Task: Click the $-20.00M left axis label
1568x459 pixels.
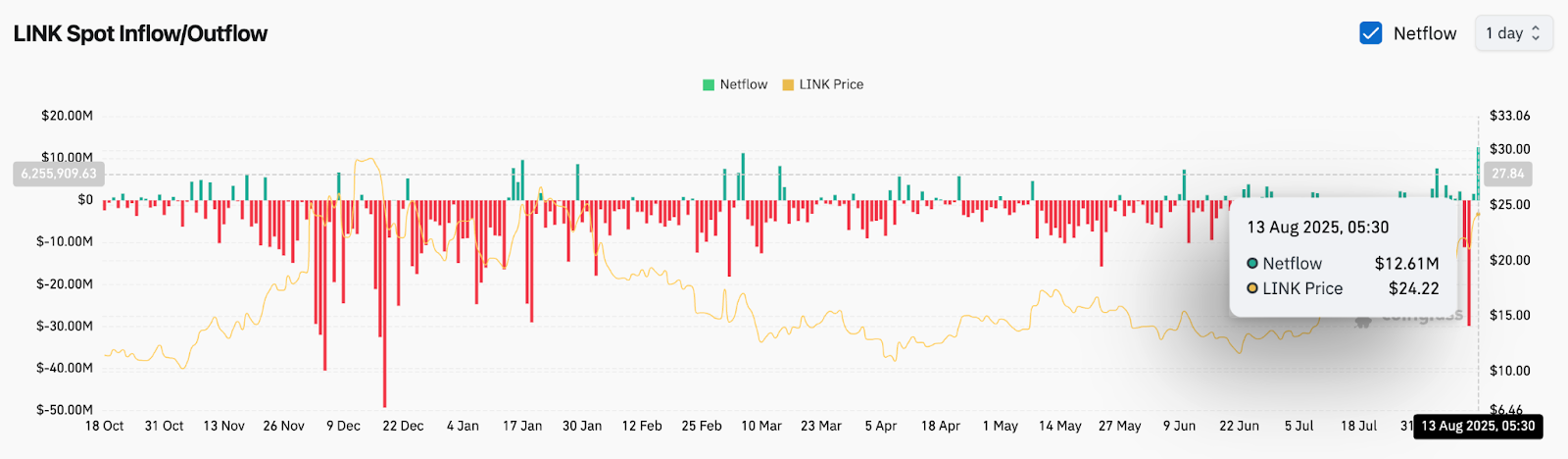Action: 65,283
